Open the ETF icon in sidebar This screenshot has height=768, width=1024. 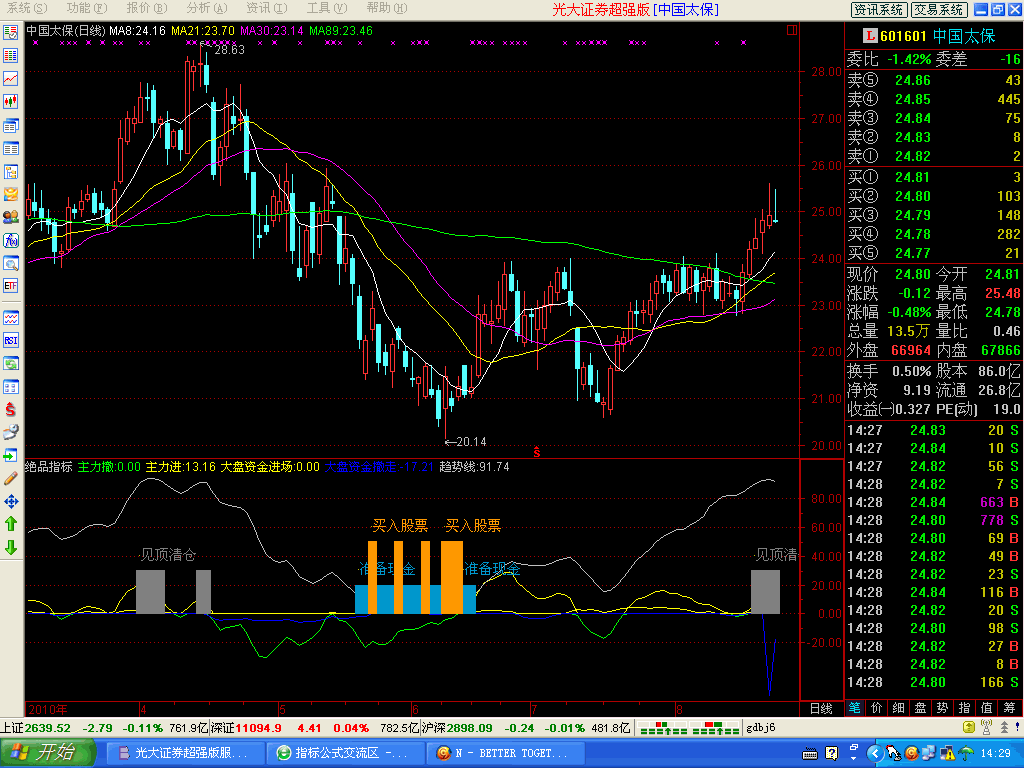pos(11,285)
